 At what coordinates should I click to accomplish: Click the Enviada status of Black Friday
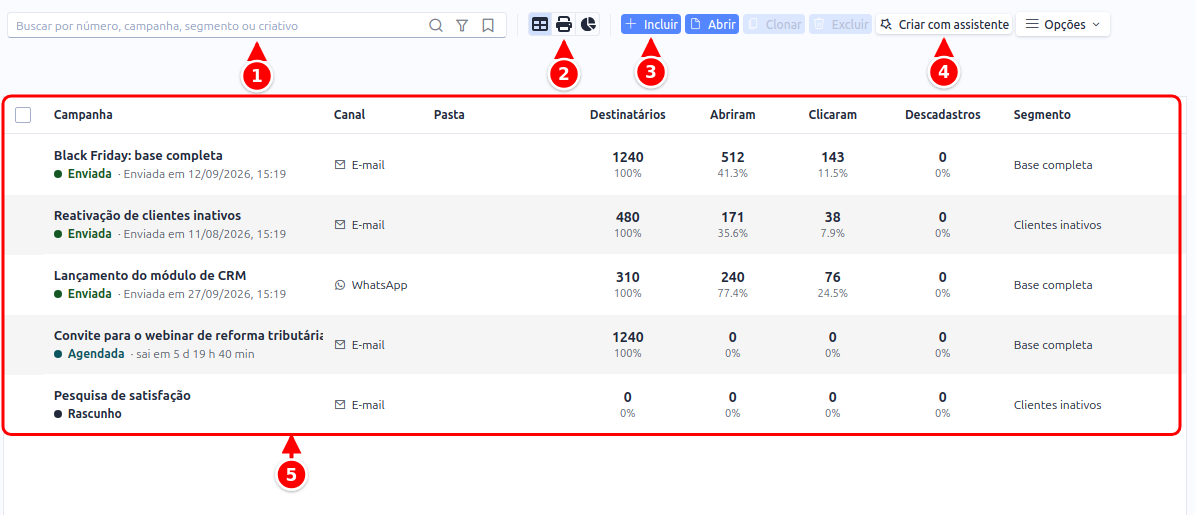[x=90, y=174]
